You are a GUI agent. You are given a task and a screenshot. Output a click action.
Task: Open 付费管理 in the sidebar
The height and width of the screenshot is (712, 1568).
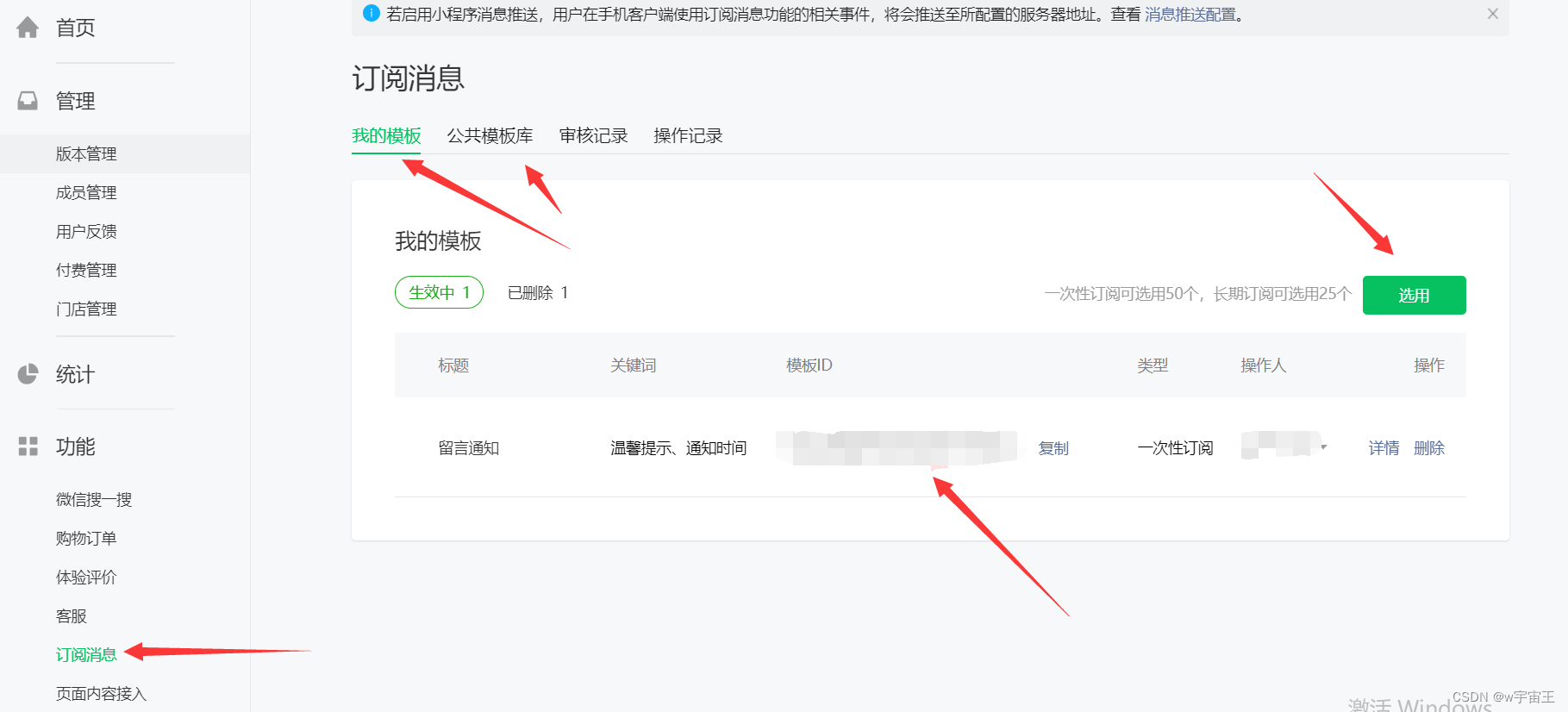[86, 271]
